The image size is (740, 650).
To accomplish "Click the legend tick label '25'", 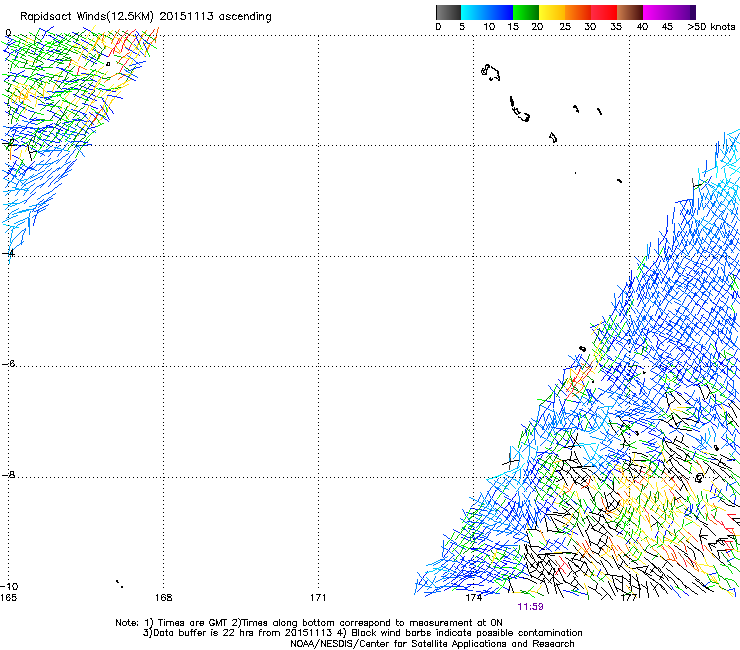I will (x=565, y=27).
